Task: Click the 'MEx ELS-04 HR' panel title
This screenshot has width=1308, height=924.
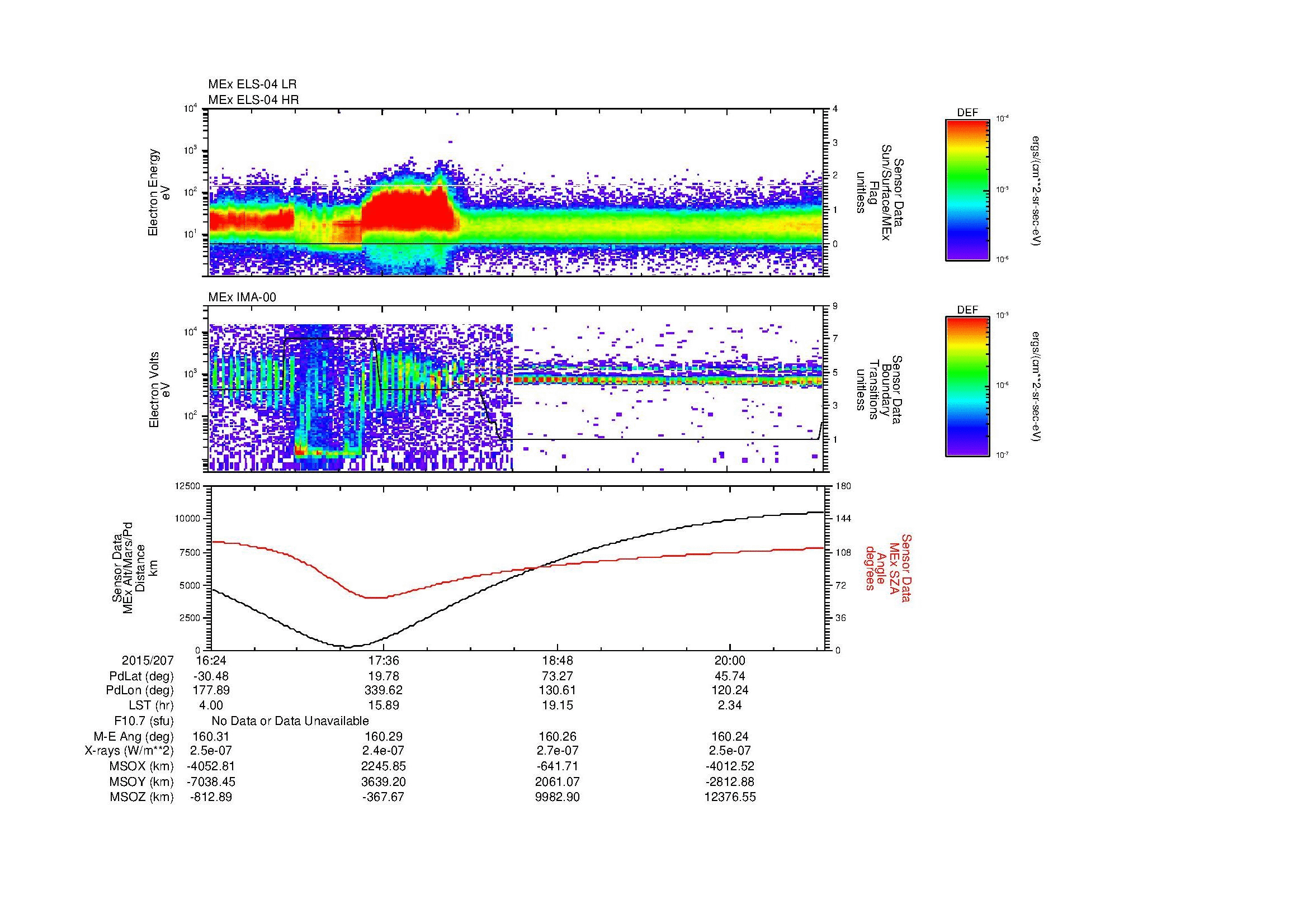Action: (x=253, y=100)
